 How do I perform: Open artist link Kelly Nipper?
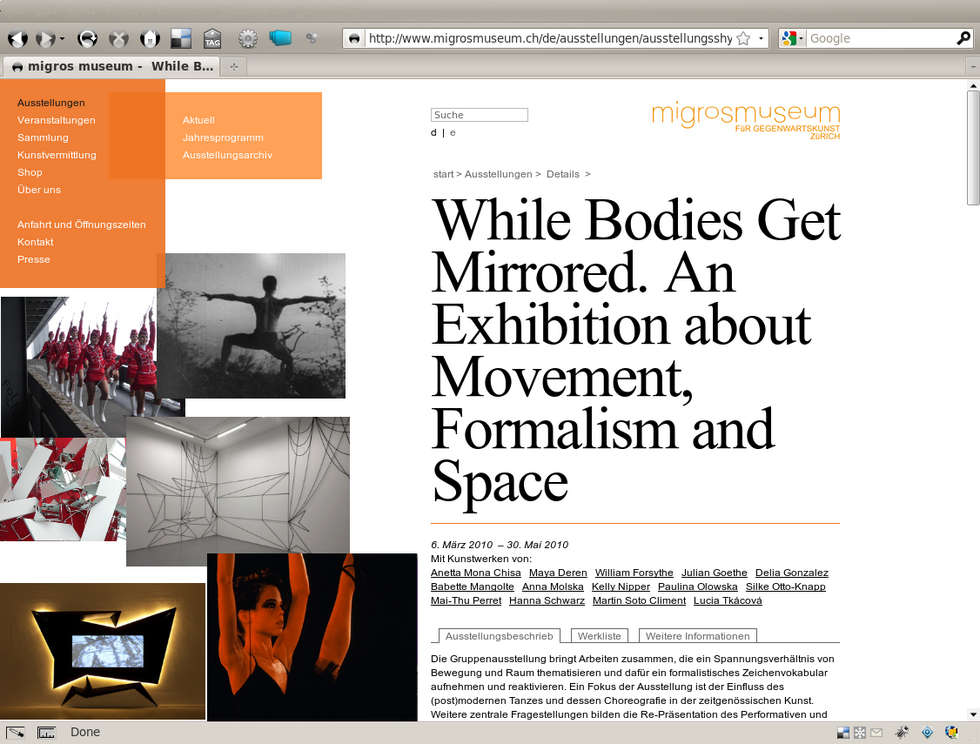[x=621, y=586]
